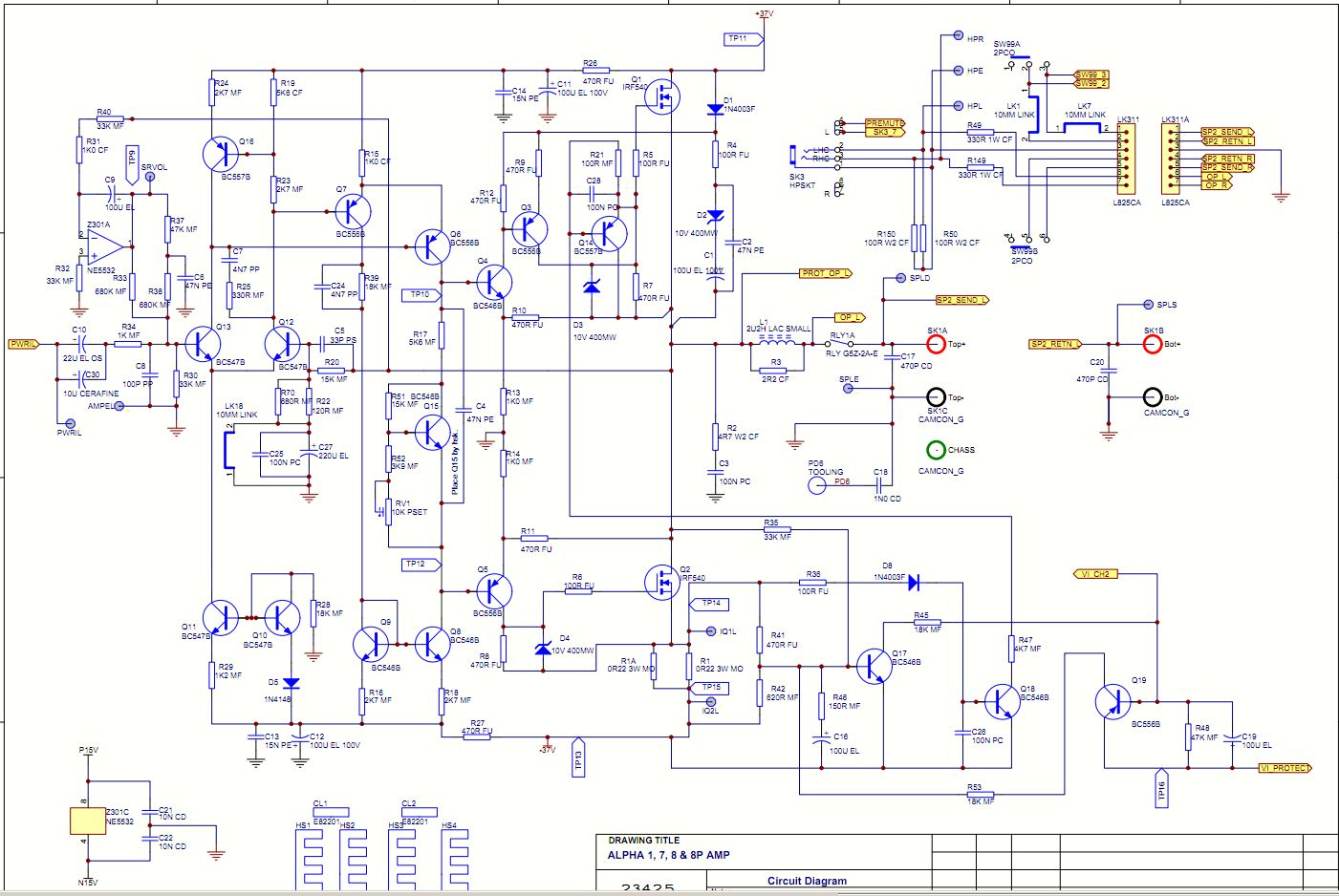Click the D1 1N4003F diode symbol
The image size is (1339, 896).
(x=716, y=110)
